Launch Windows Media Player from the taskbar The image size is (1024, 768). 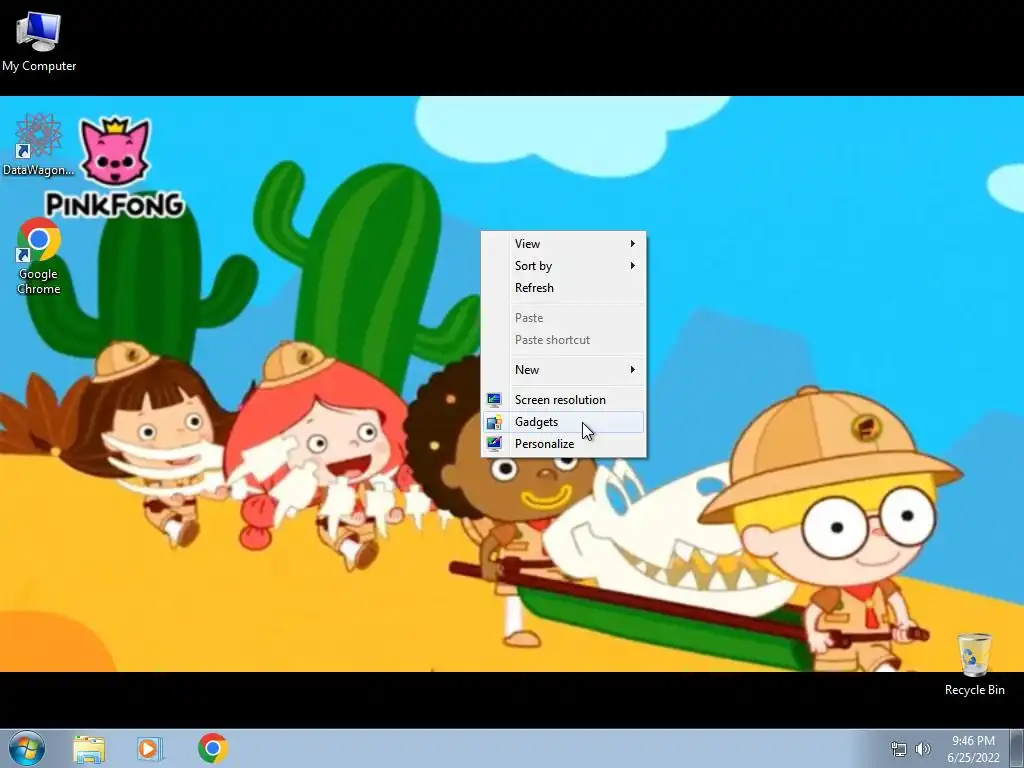point(149,749)
